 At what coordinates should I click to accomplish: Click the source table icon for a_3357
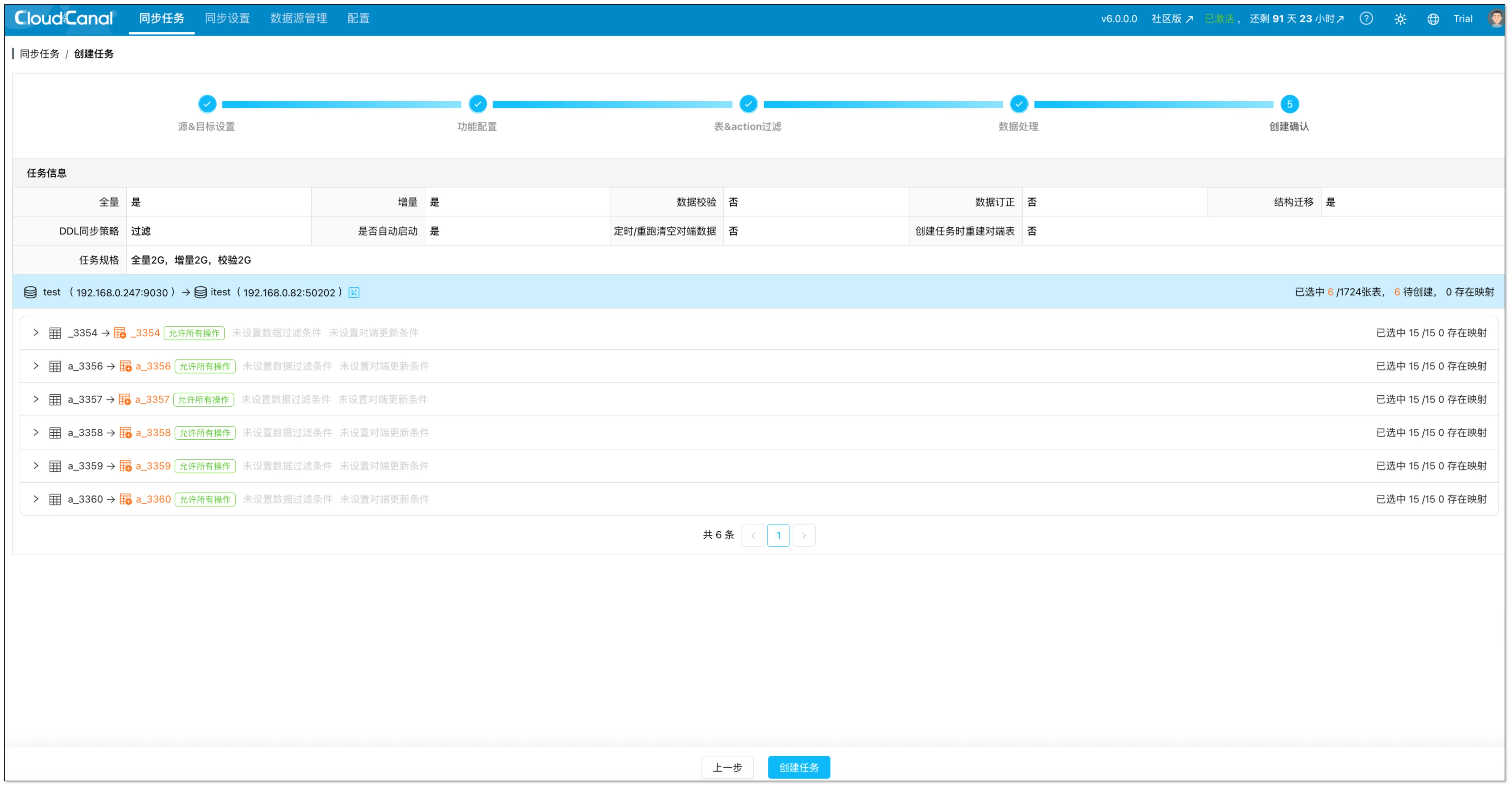(x=55, y=400)
